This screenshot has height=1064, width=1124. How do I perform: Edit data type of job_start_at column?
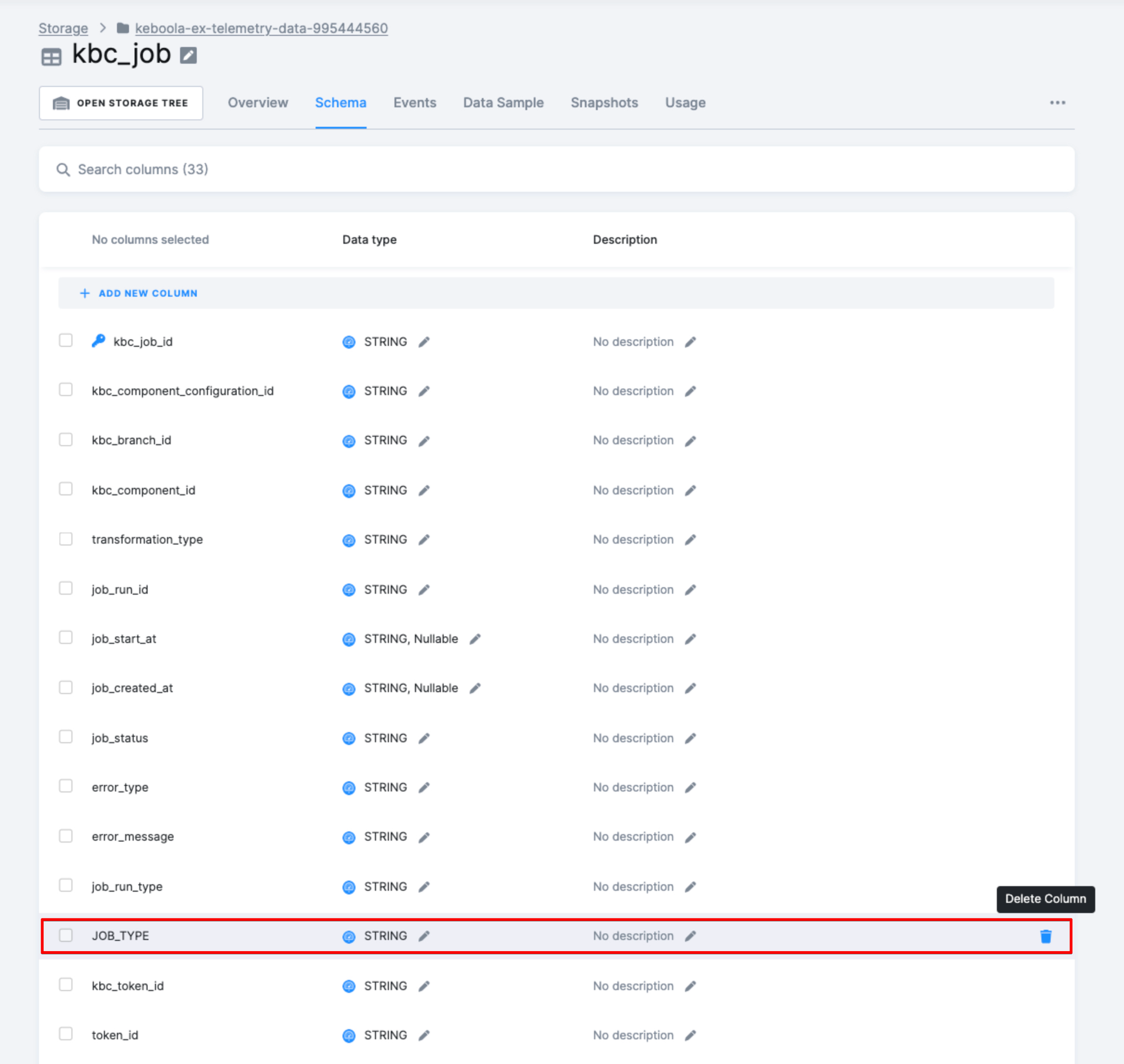click(x=475, y=639)
